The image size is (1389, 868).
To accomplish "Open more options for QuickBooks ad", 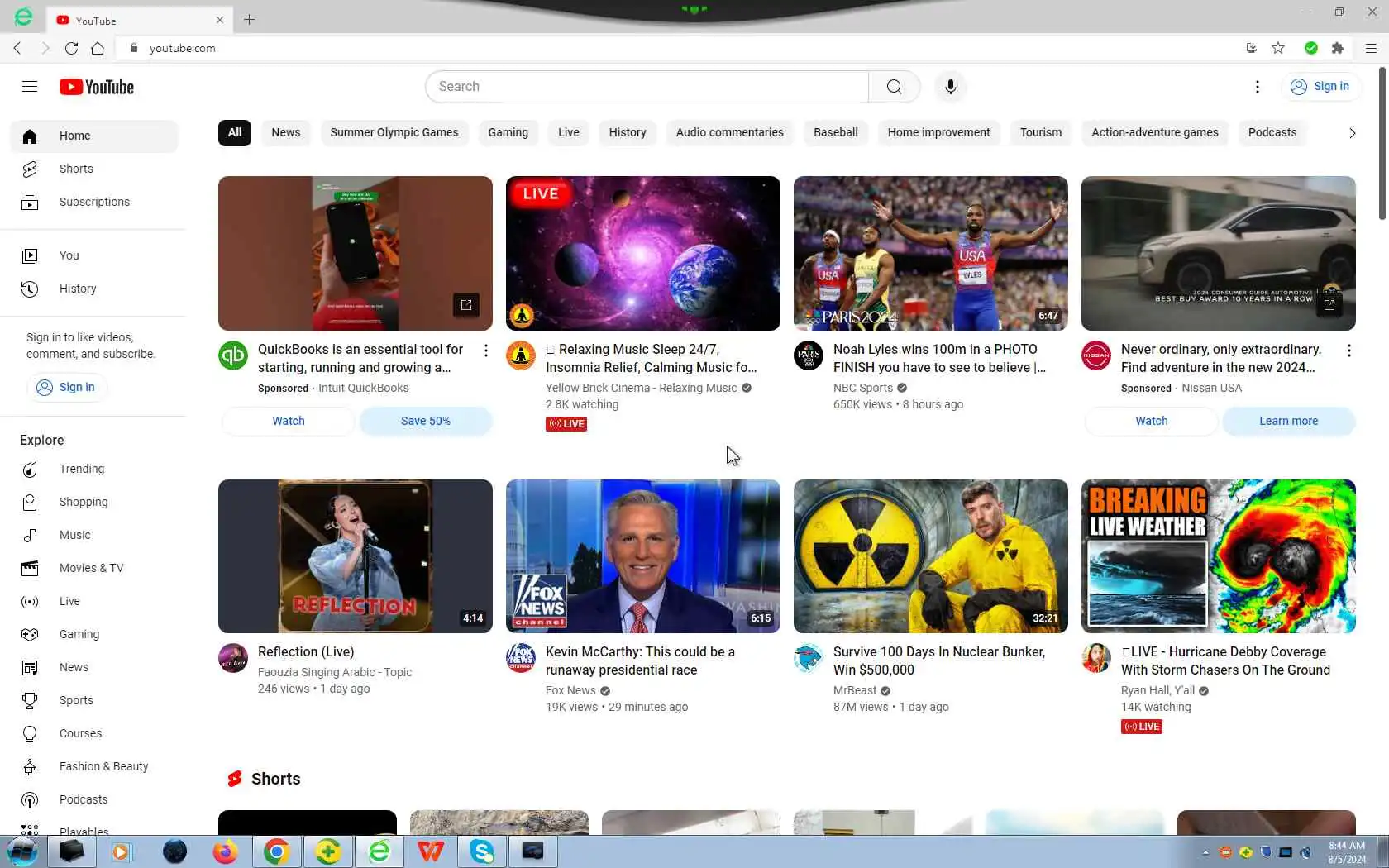I will [x=486, y=351].
